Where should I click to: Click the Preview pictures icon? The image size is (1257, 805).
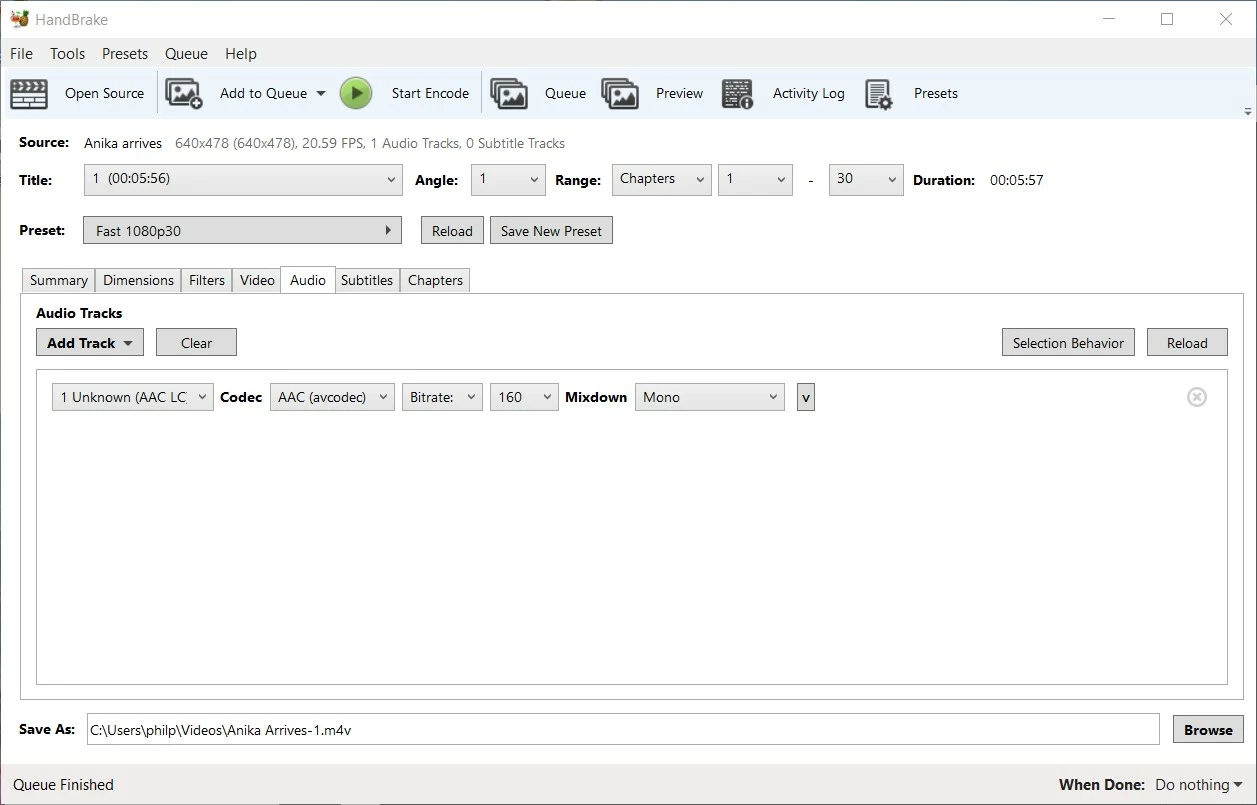click(620, 93)
